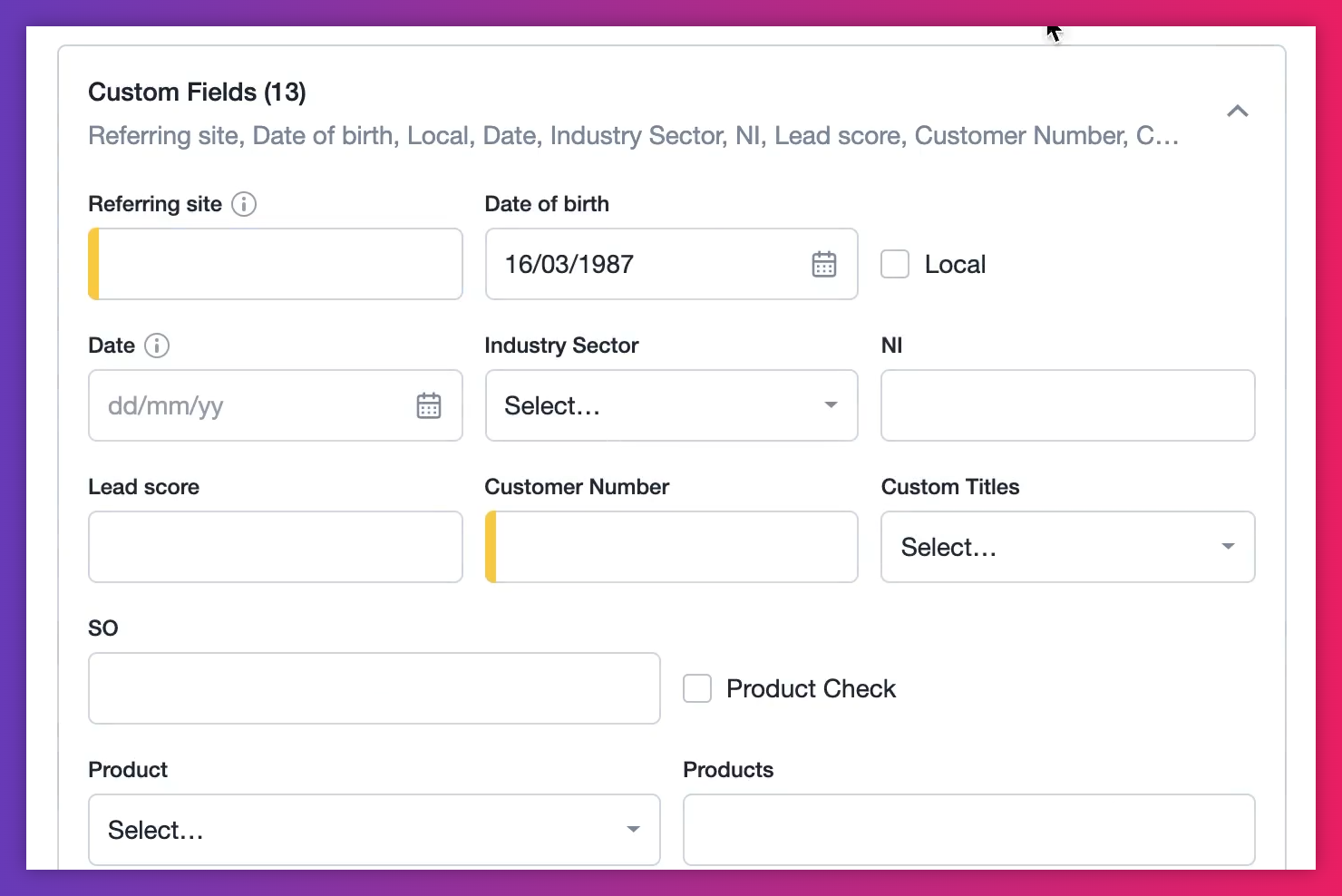Enable the Product Check checkbox

coord(697,688)
